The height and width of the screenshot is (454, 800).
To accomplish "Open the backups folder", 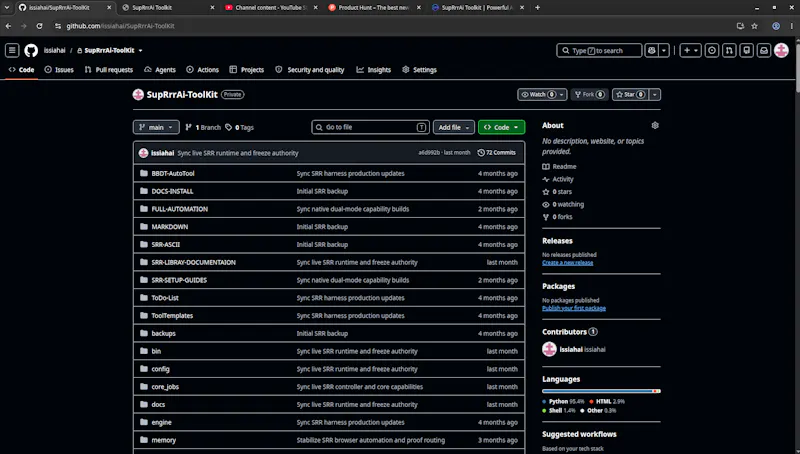I will pyautogui.click(x=163, y=334).
